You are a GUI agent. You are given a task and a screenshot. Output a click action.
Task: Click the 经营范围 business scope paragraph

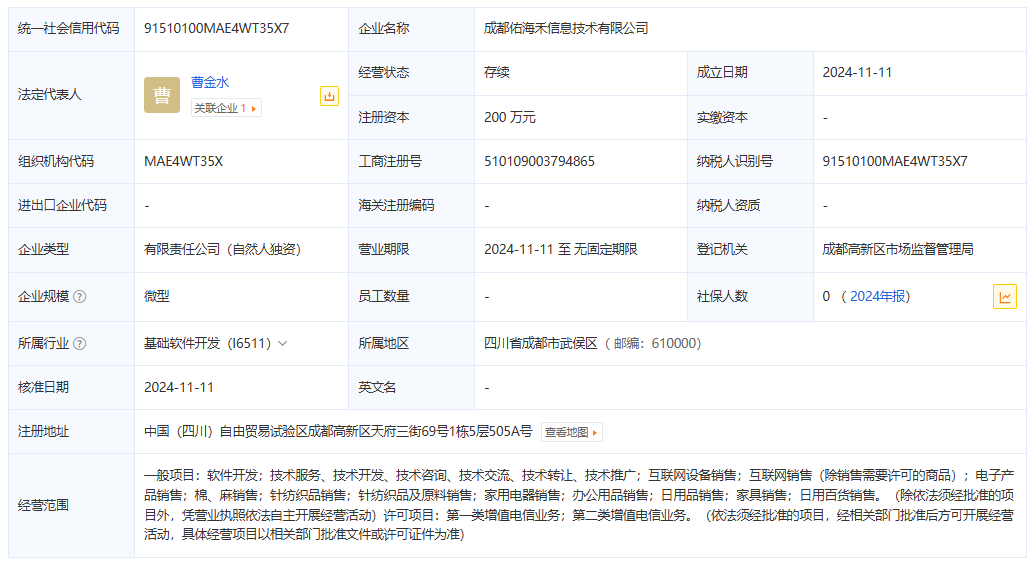point(578,504)
